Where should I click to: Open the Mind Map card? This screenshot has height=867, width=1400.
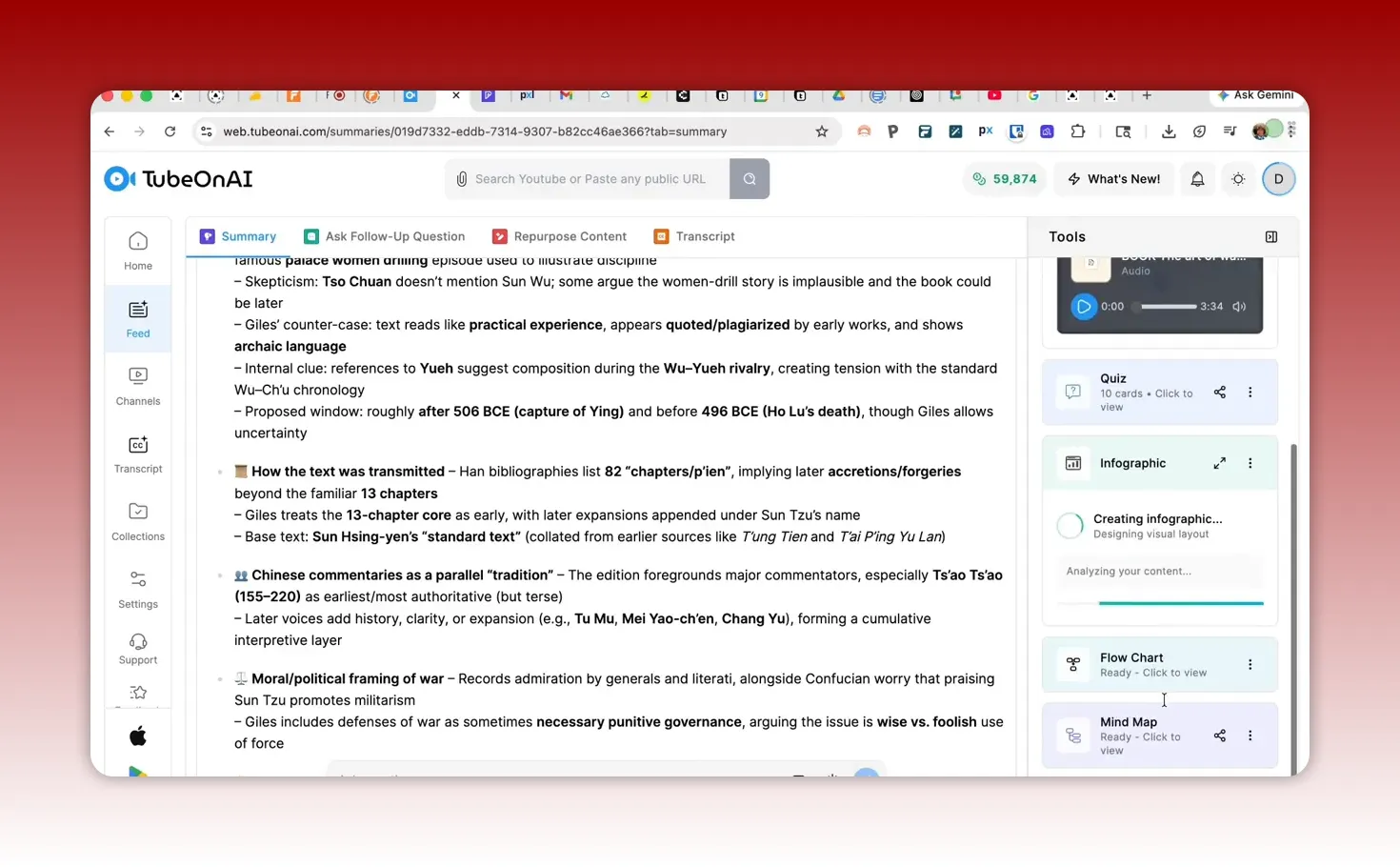pos(1160,736)
